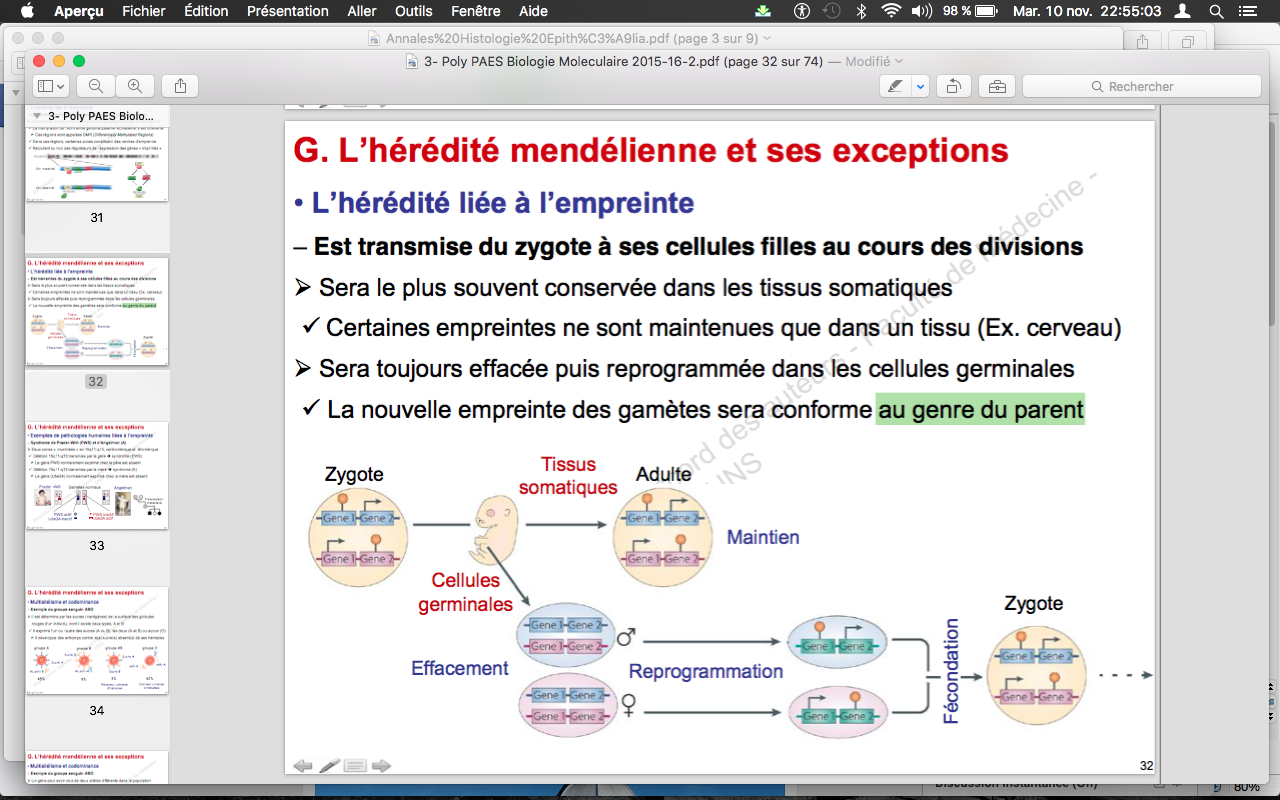Collapse the 3- Poly PAES Biolo sidebar triangle

coord(37,116)
